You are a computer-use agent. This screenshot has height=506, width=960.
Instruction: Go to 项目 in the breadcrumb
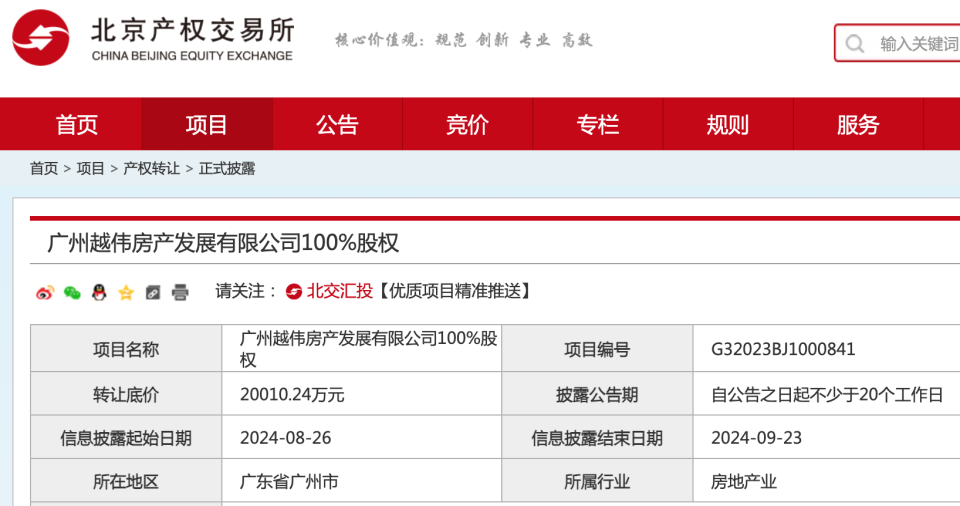(x=91, y=168)
